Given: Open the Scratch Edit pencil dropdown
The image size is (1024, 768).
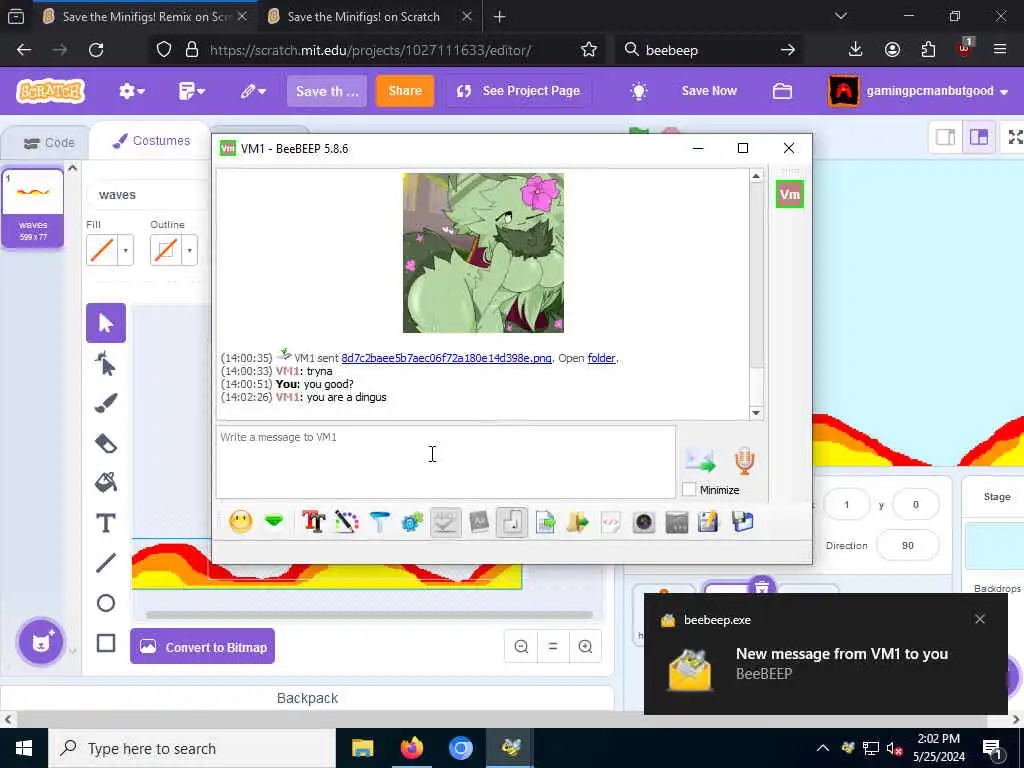Looking at the screenshot, I should coord(252,91).
